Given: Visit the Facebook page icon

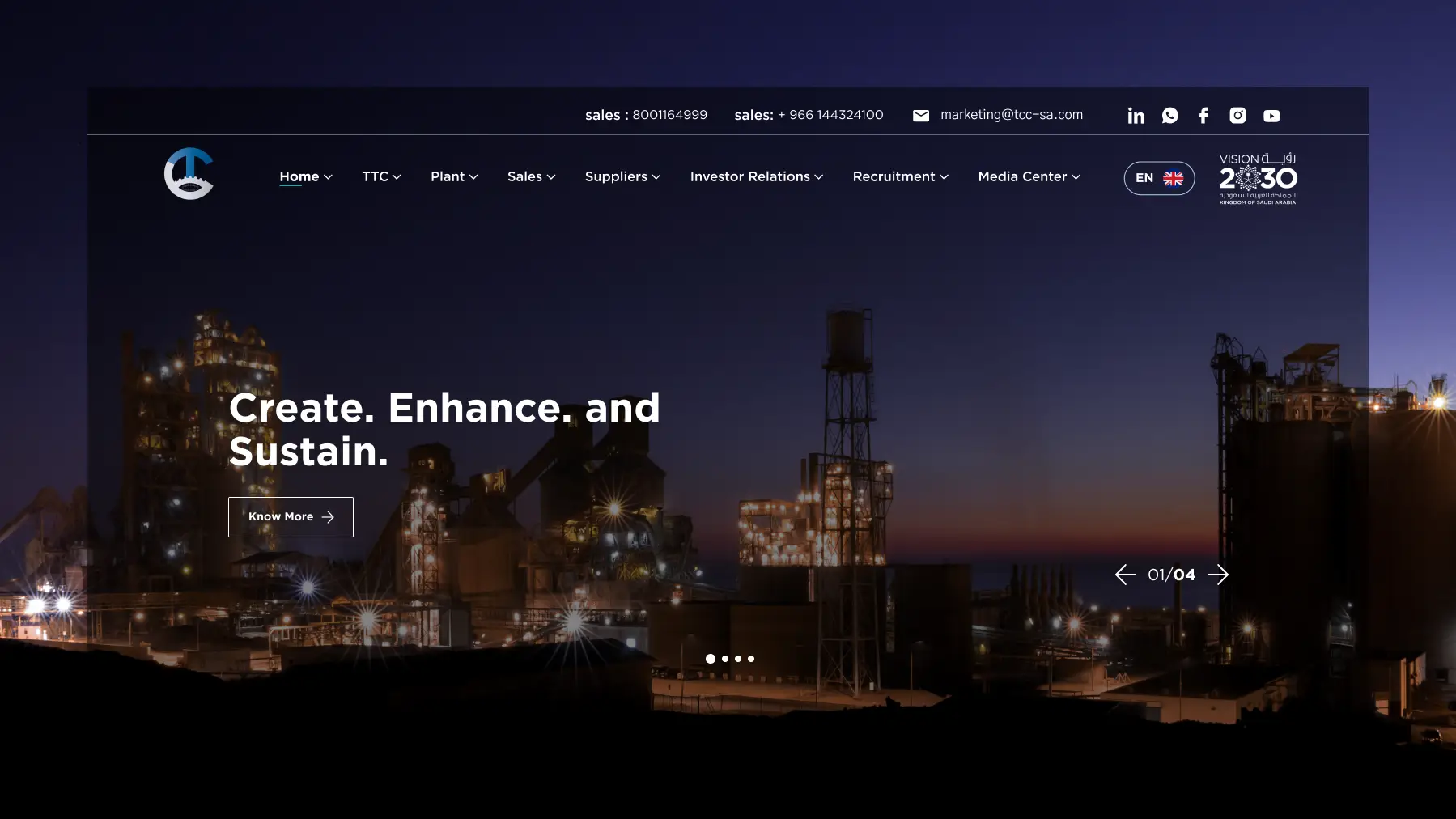Looking at the screenshot, I should tap(1203, 115).
